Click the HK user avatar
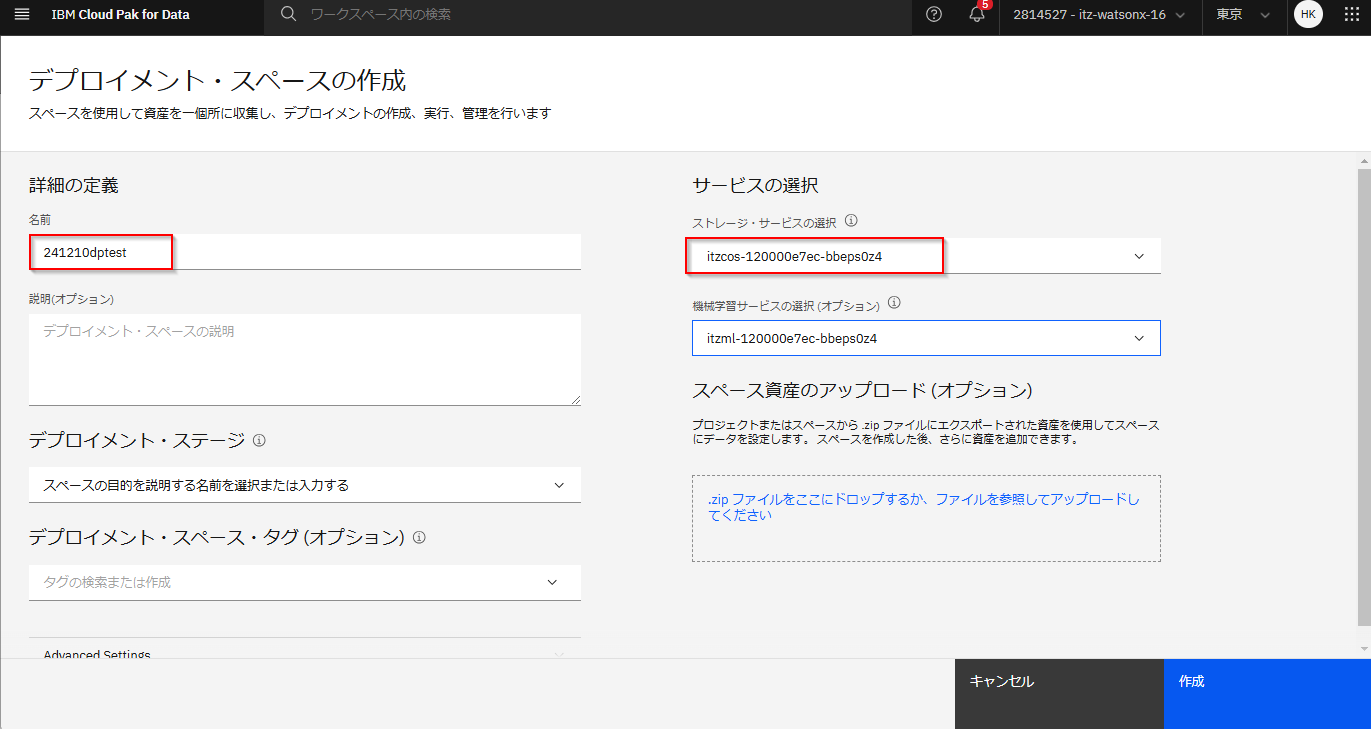The image size is (1371, 729). click(x=1308, y=14)
